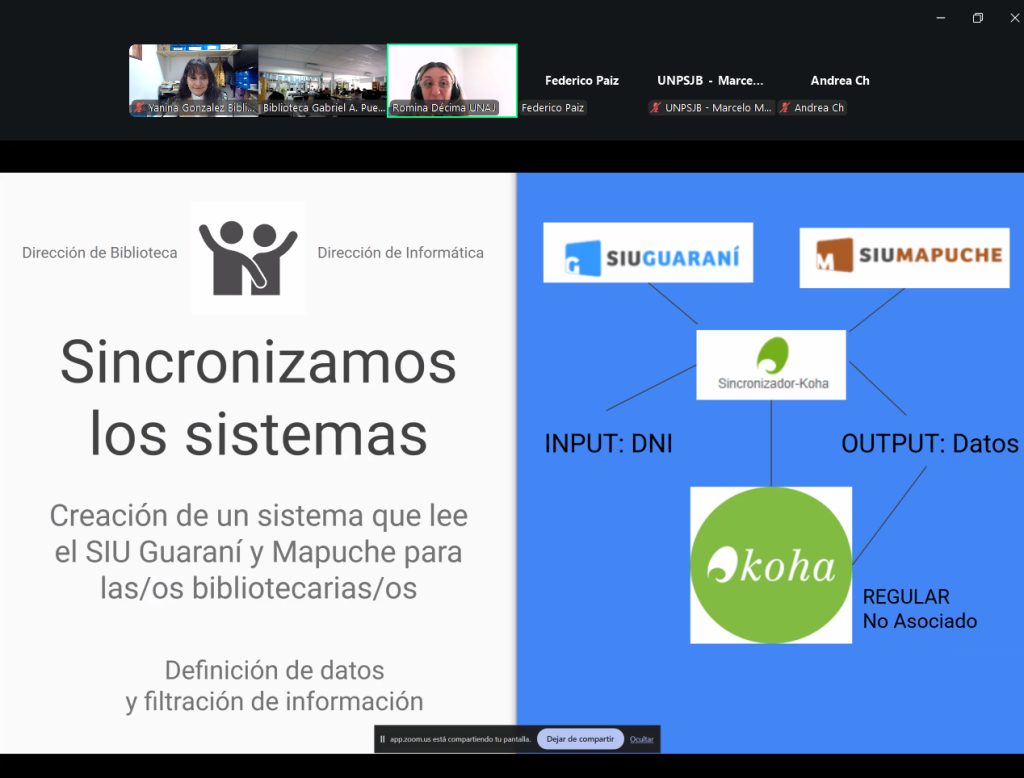Click 'Sincronizamos' heading word

(259, 363)
